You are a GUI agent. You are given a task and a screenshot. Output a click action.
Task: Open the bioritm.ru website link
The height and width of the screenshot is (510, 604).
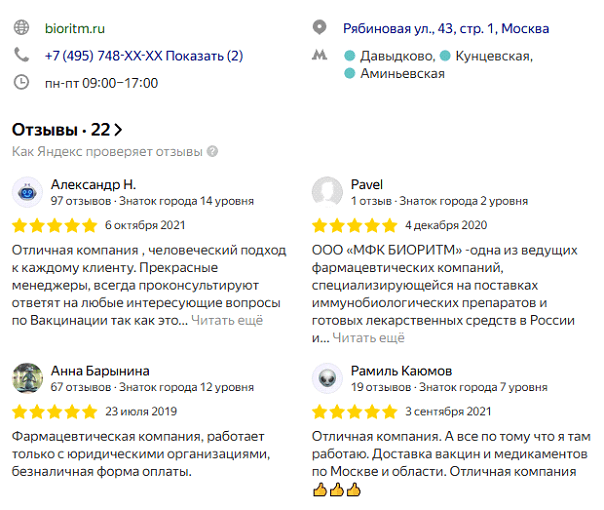[x=75, y=29]
